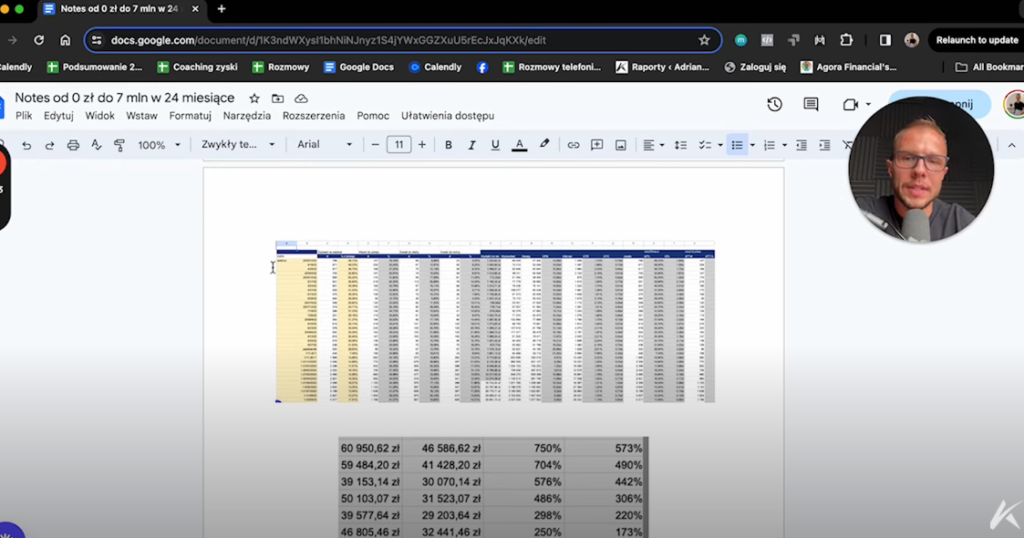
Task: Click the Undo arrow in toolbar
Action: [26, 145]
